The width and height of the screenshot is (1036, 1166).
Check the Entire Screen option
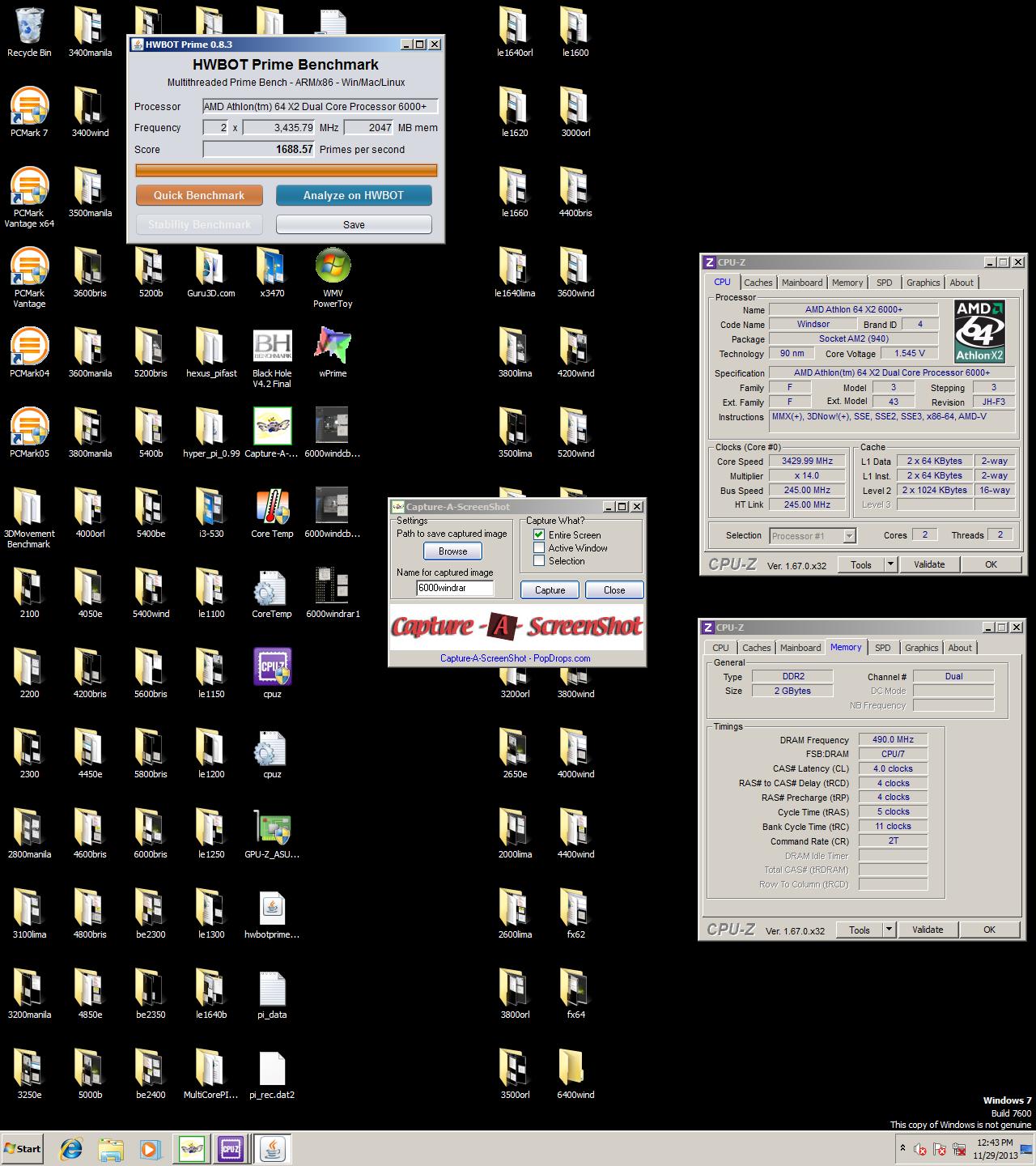(539, 534)
